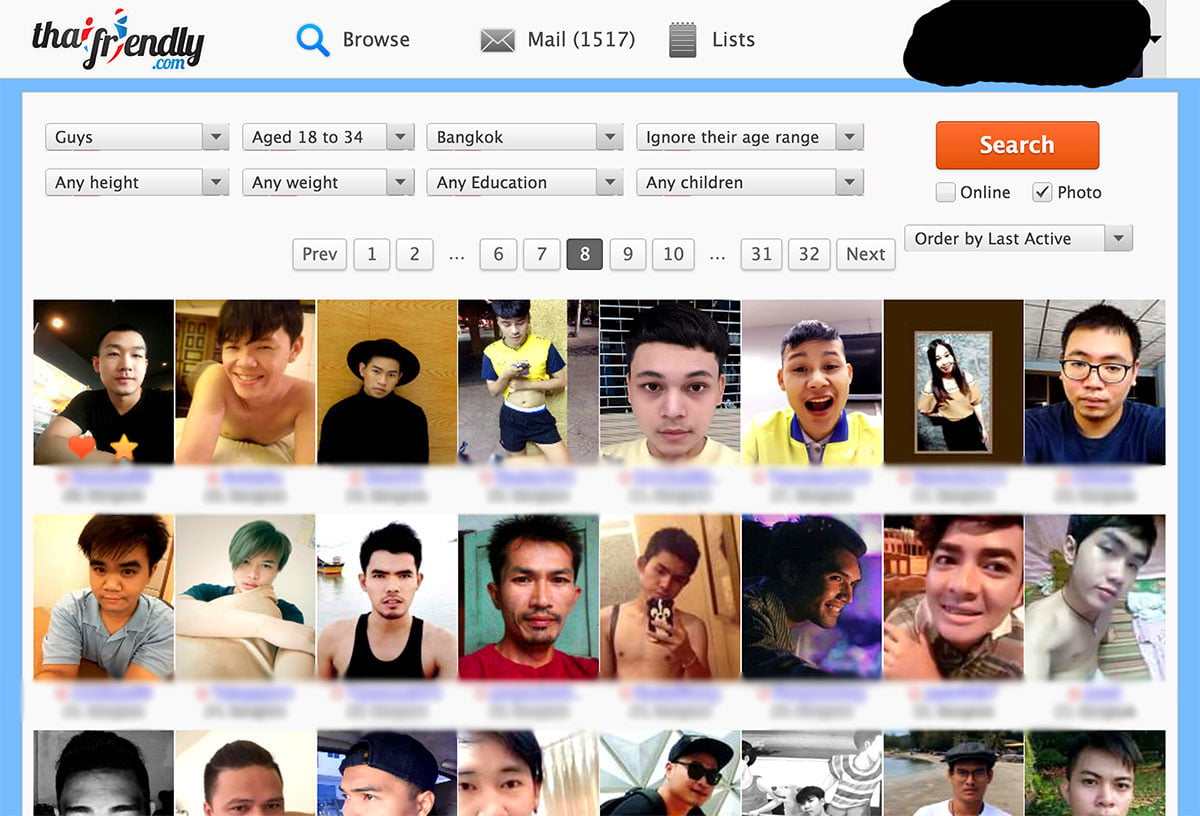Open Lists via the notepad icon
The image size is (1200, 816).
click(682, 40)
